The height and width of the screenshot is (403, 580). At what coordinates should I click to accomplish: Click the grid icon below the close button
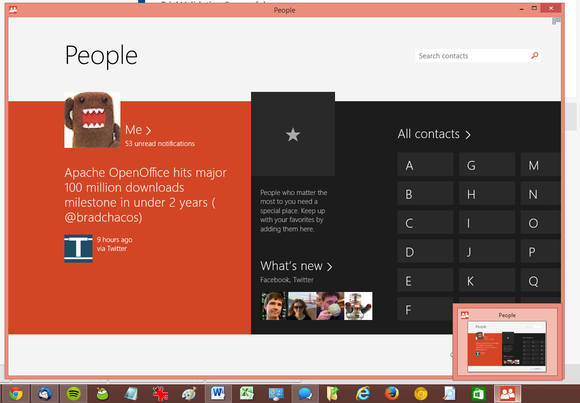pyautogui.click(x=556, y=21)
